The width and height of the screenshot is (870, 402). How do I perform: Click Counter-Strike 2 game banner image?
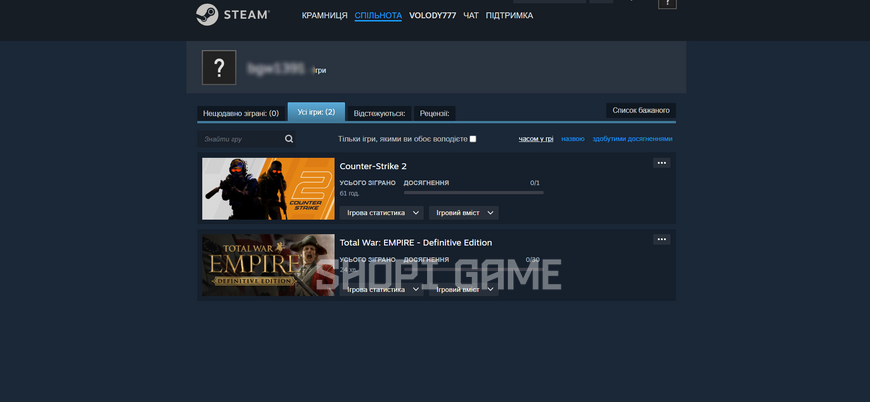268,189
